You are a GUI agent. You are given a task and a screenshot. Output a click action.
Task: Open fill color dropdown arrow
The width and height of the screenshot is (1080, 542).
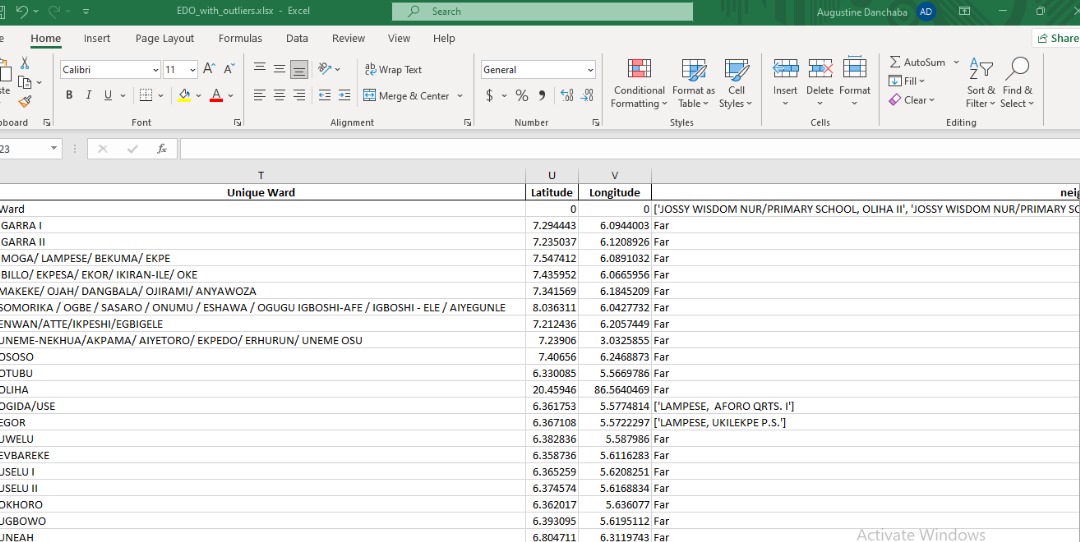[x=198, y=96]
